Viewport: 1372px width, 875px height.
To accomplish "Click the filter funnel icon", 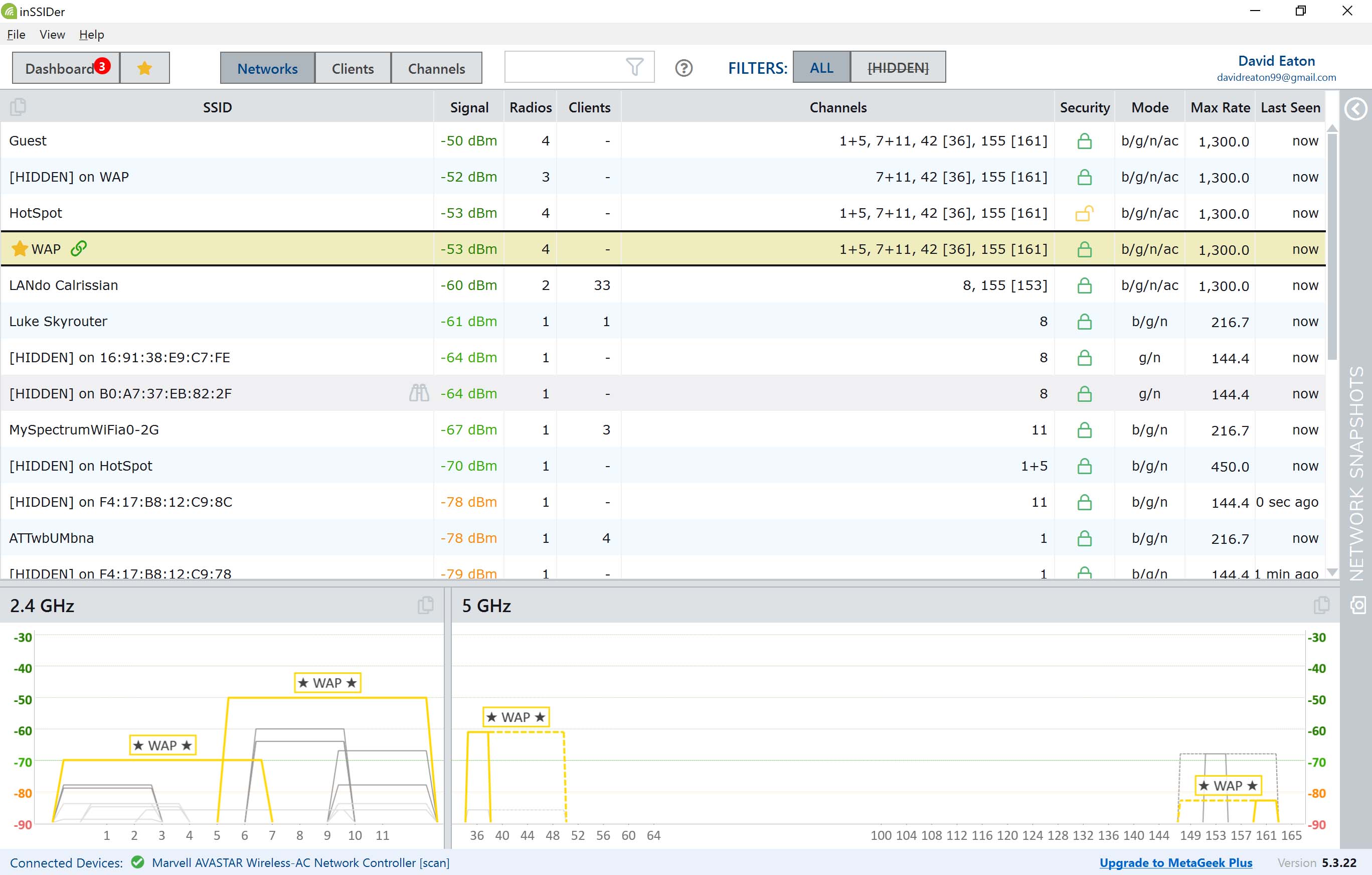I will (x=634, y=67).
